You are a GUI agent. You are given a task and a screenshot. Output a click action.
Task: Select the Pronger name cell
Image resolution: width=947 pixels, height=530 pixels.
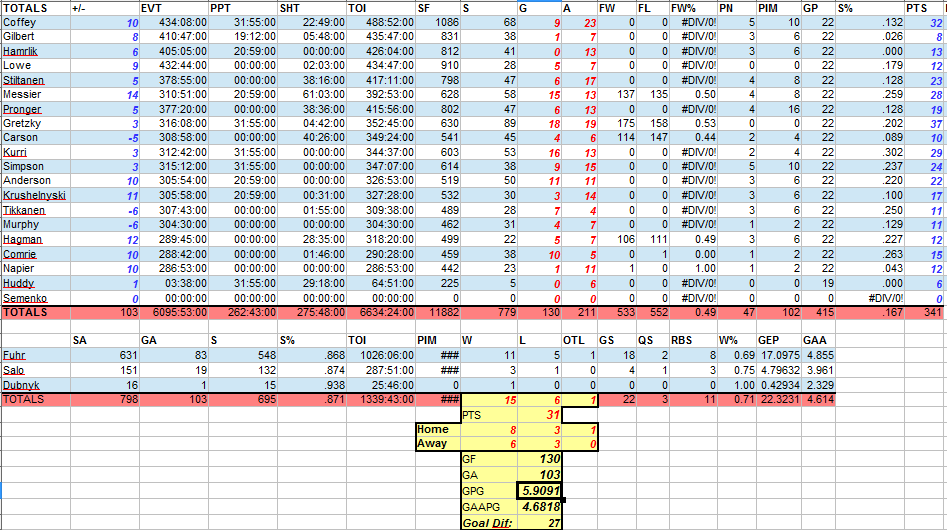(x=36, y=109)
